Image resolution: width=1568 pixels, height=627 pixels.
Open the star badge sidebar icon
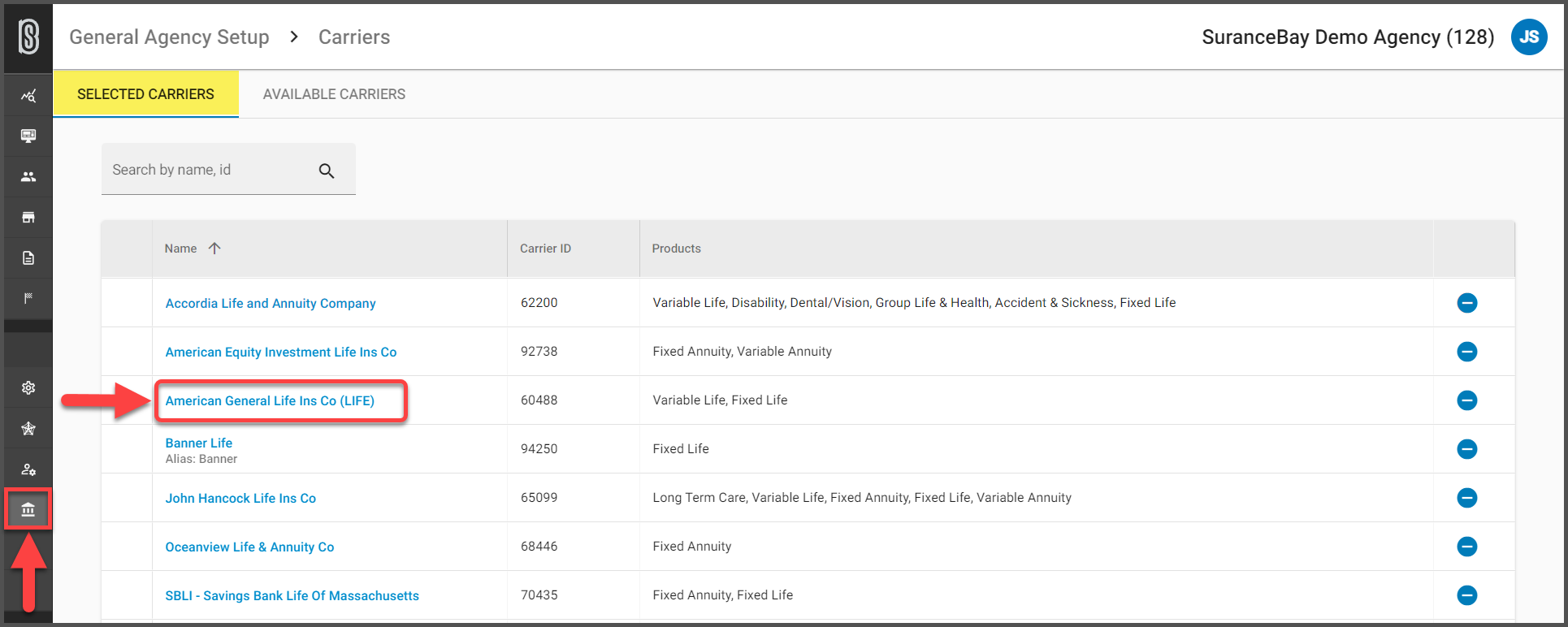(x=28, y=428)
